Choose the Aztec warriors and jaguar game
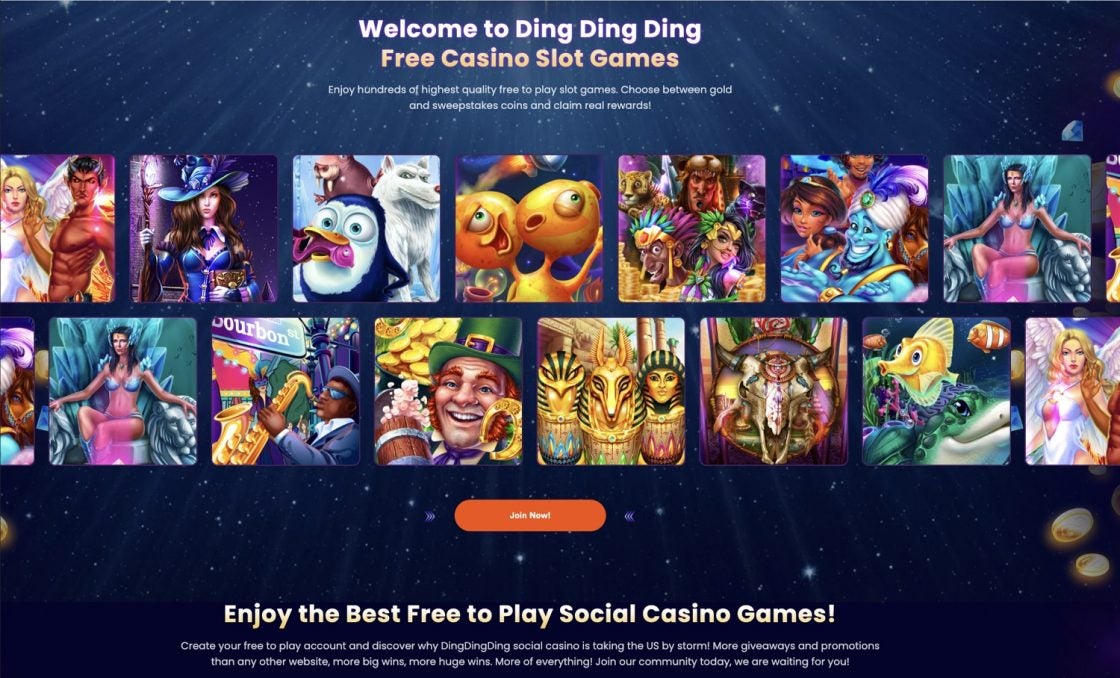This screenshot has height=678, width=1120. [x=692, y=229]
